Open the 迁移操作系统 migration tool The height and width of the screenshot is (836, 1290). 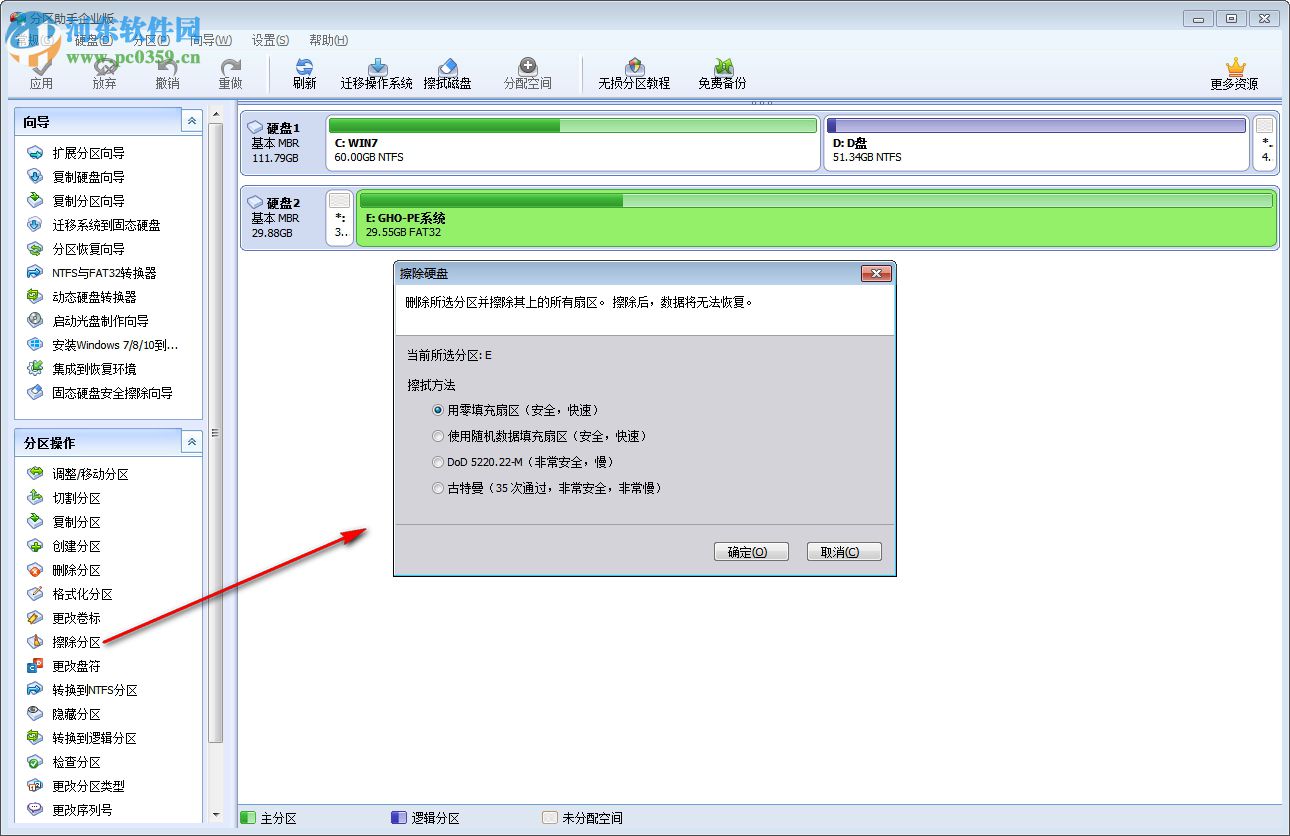coord(375,72)
